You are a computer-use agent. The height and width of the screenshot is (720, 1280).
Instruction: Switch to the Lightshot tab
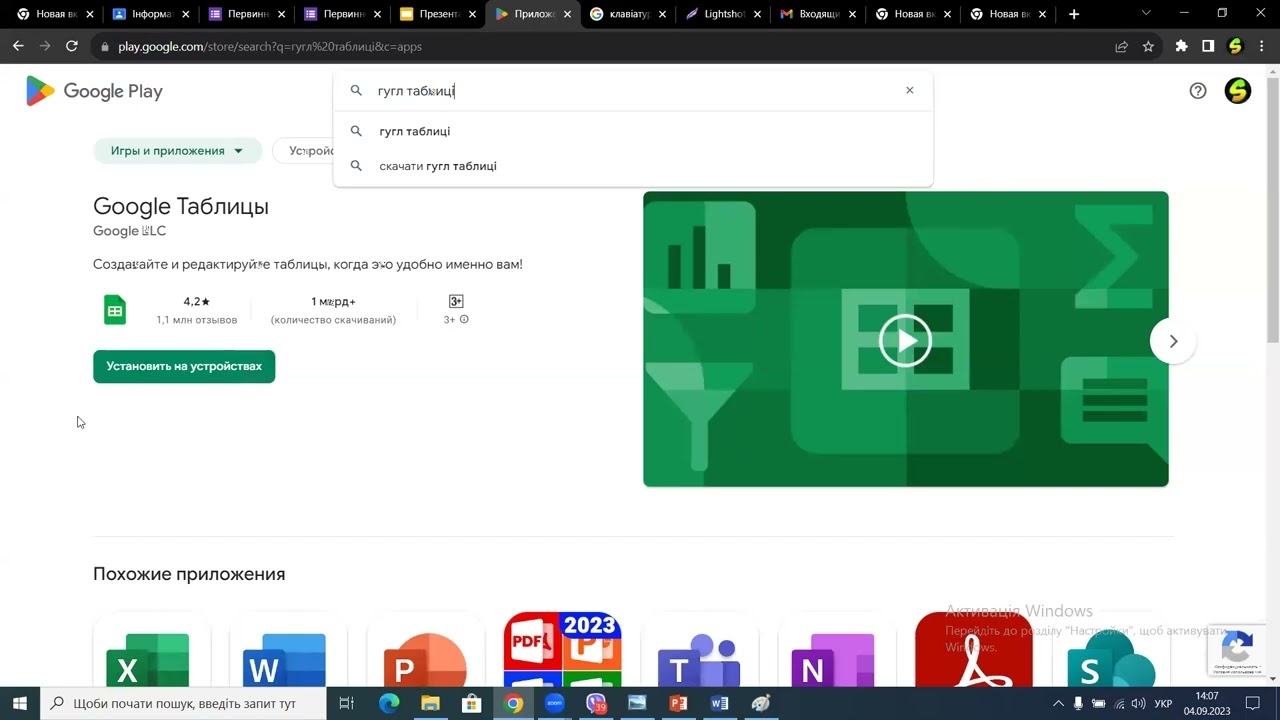[725, 14]
